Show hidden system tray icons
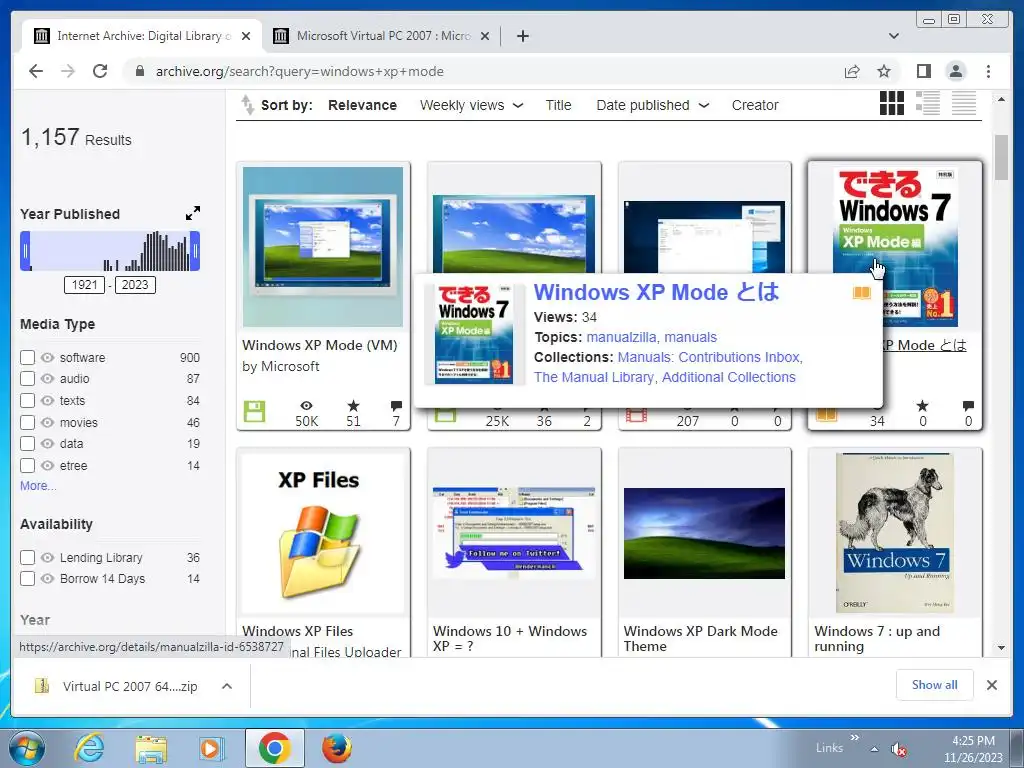The image size is (1024, 768). pyautogui.click(x=874, y=749)
